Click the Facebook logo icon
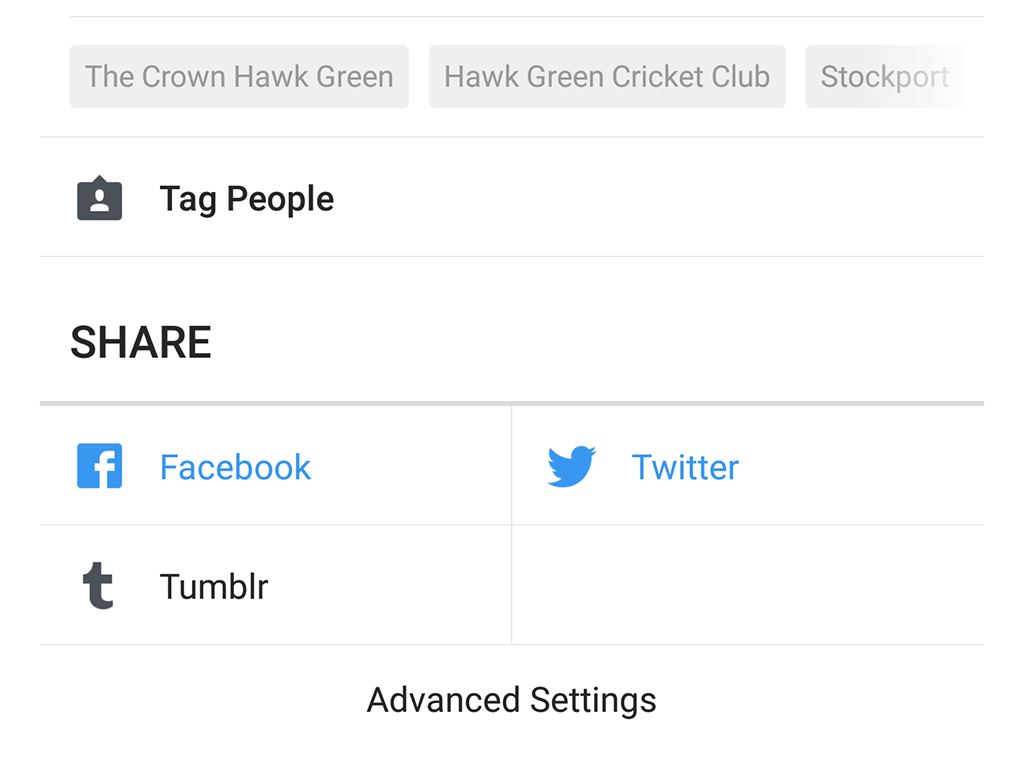1024x768 pixels. click(99, 466)
